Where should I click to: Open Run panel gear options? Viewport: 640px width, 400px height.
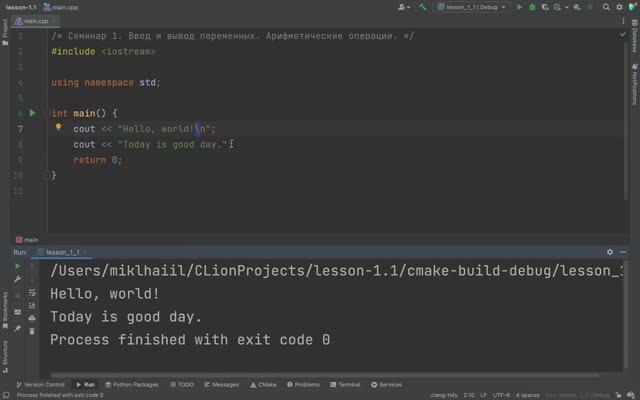(610, 252)
